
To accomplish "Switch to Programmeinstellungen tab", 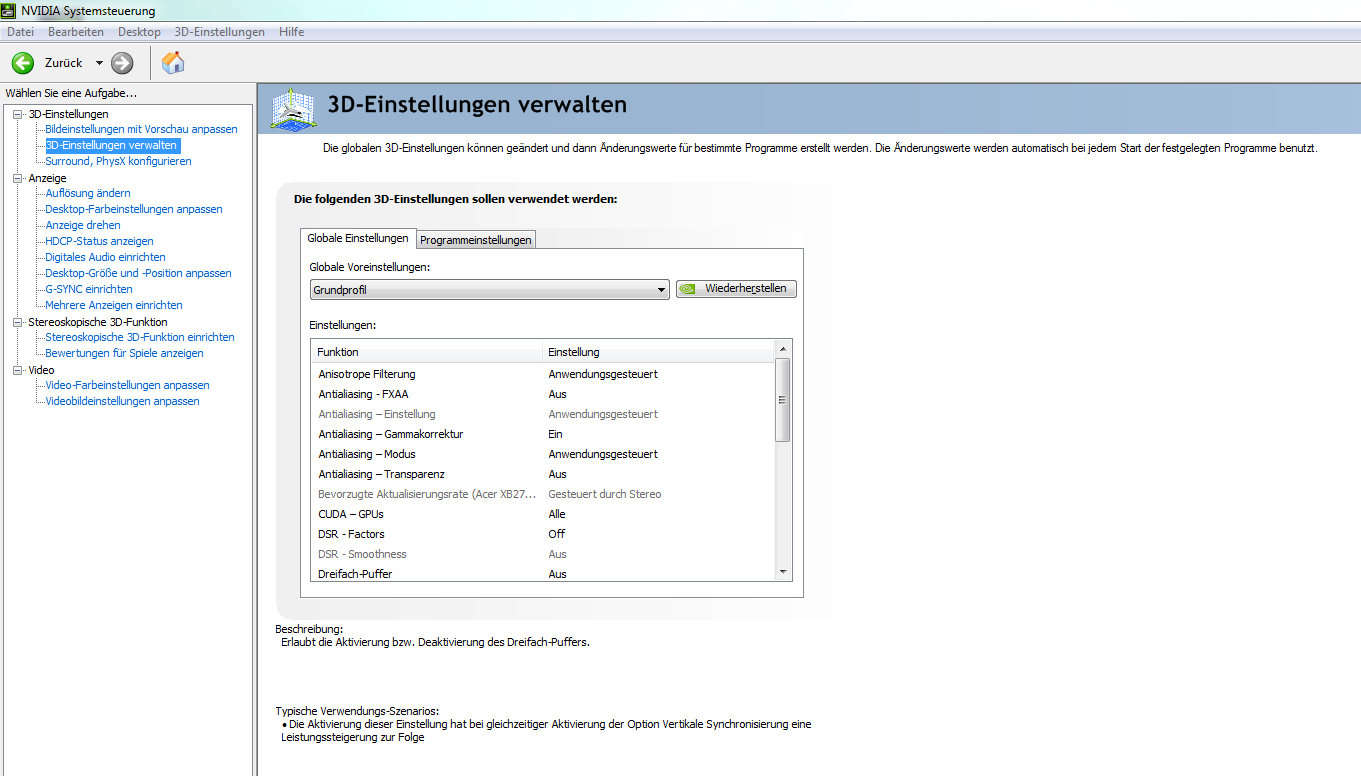I will [476, 240].
